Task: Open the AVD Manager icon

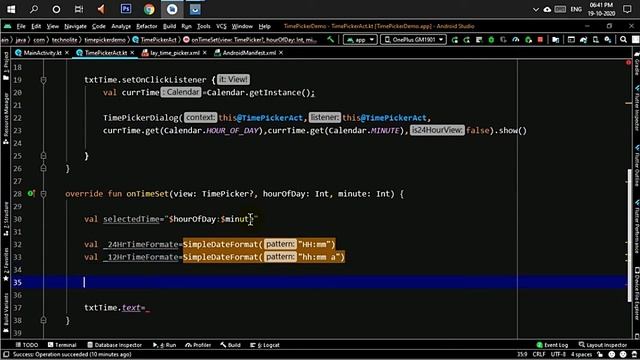Action: click(596, 40)
